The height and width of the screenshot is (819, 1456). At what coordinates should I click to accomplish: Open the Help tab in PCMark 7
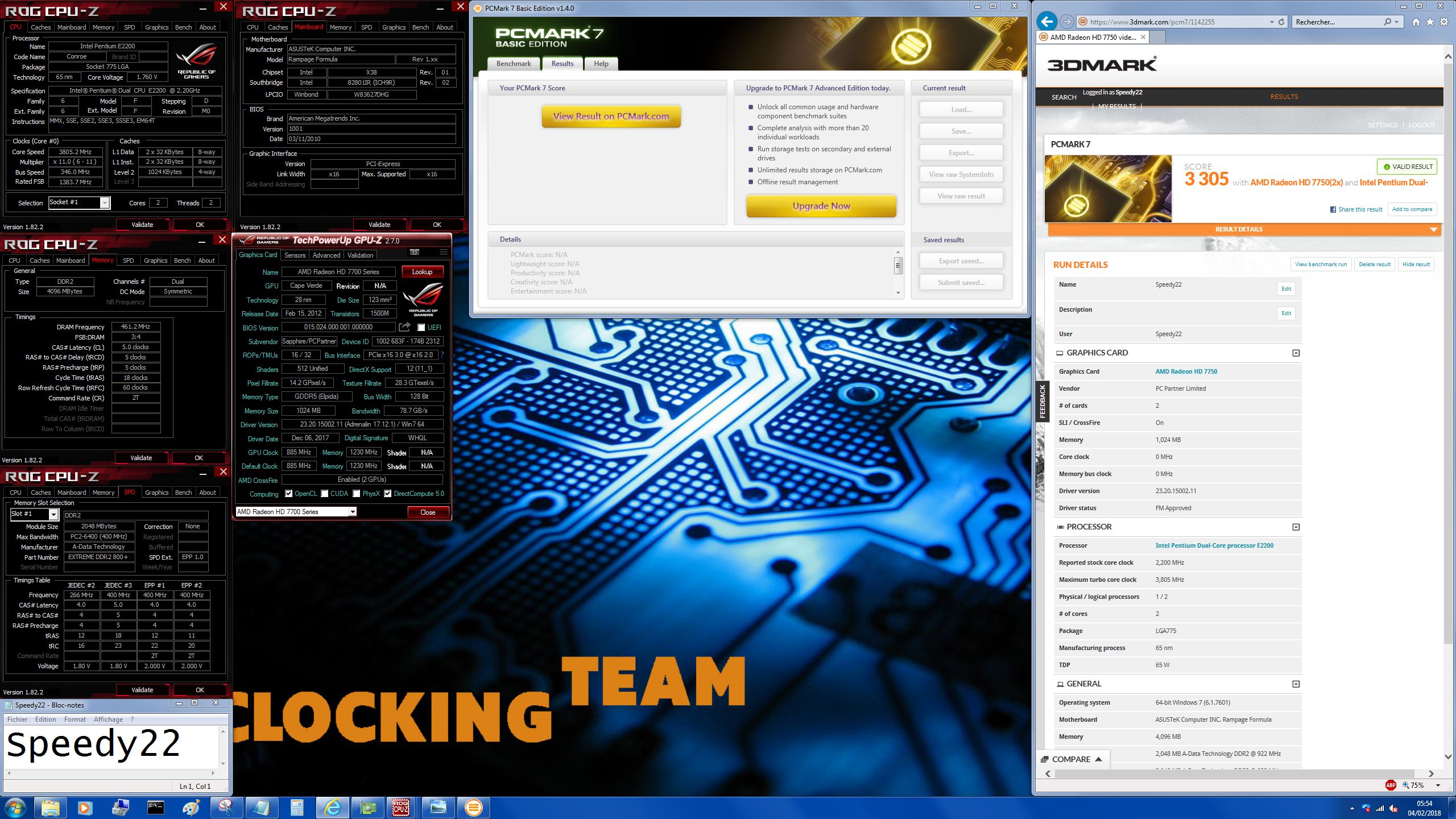tap(601, 64)
